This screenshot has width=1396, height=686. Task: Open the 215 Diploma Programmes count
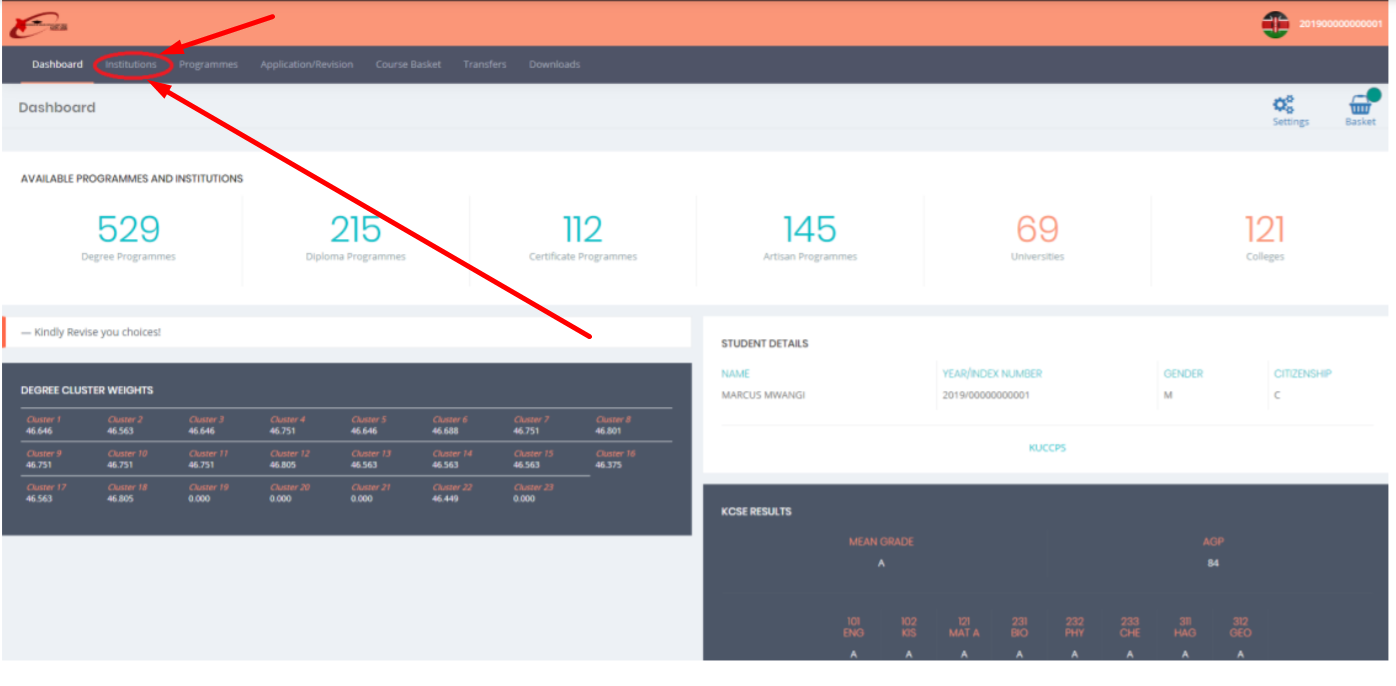tap(356, 230)
